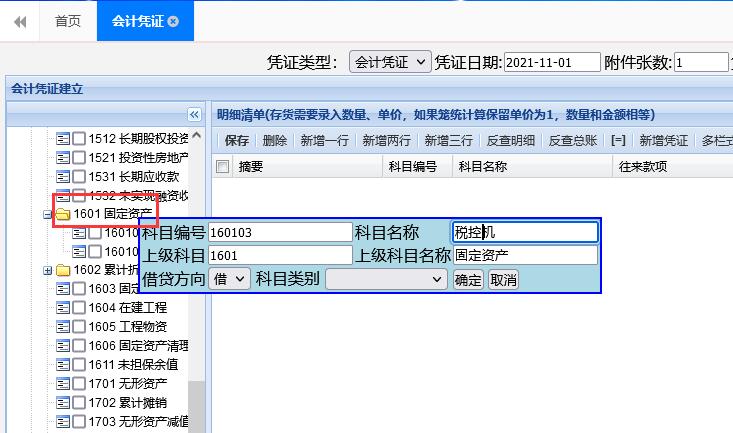Image resolution: width=733 pixels, height=433 pixels.
Task: Close the 会计凭证 tab
Action: click(174, 21)
